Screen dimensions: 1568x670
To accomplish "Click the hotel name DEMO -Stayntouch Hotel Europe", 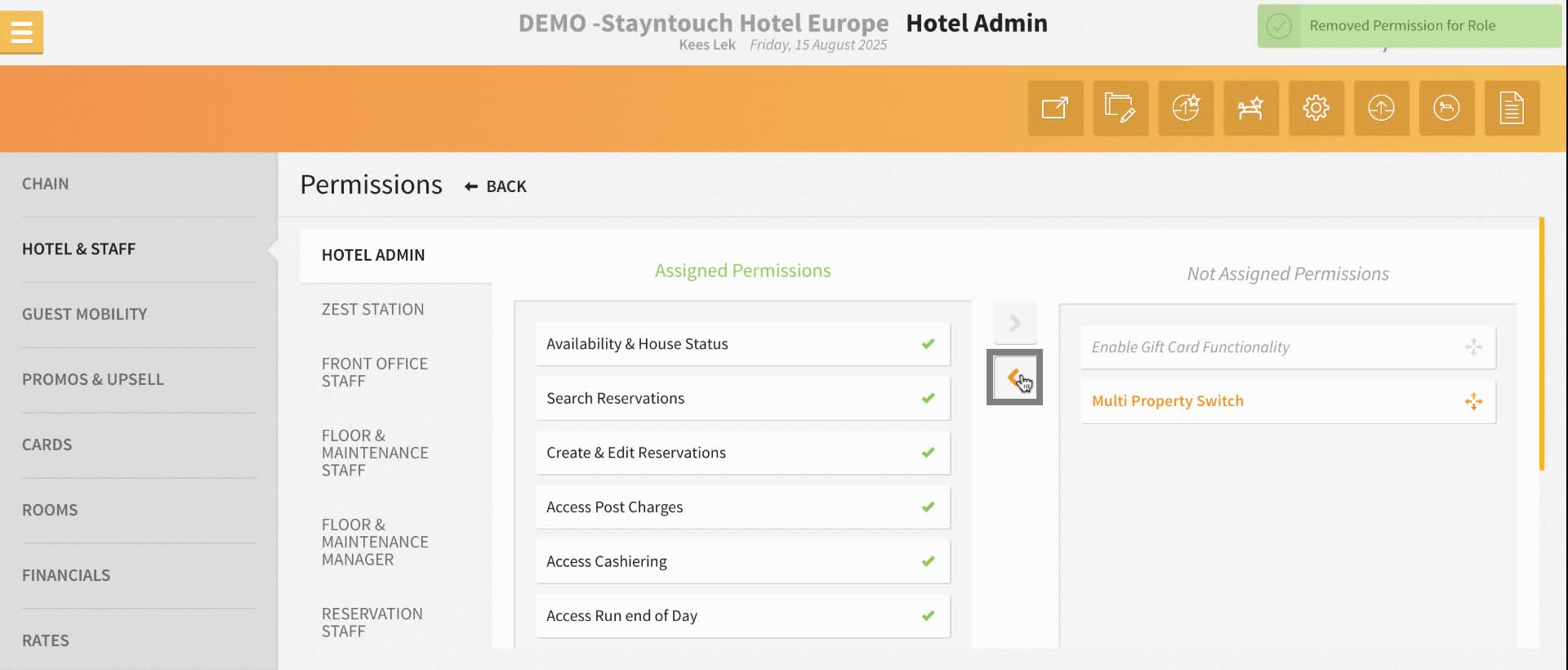I will click(x=703, y=23).
